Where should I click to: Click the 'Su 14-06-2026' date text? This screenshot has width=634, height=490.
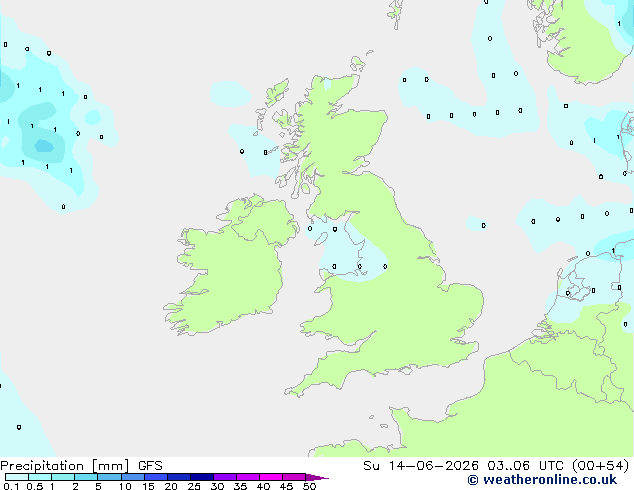coord(421,466)
